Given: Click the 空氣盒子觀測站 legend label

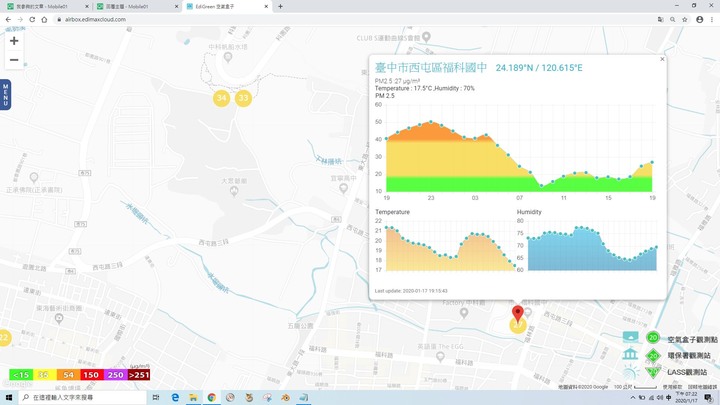Looking at the screenshot, I should click(x=692, y=339).
